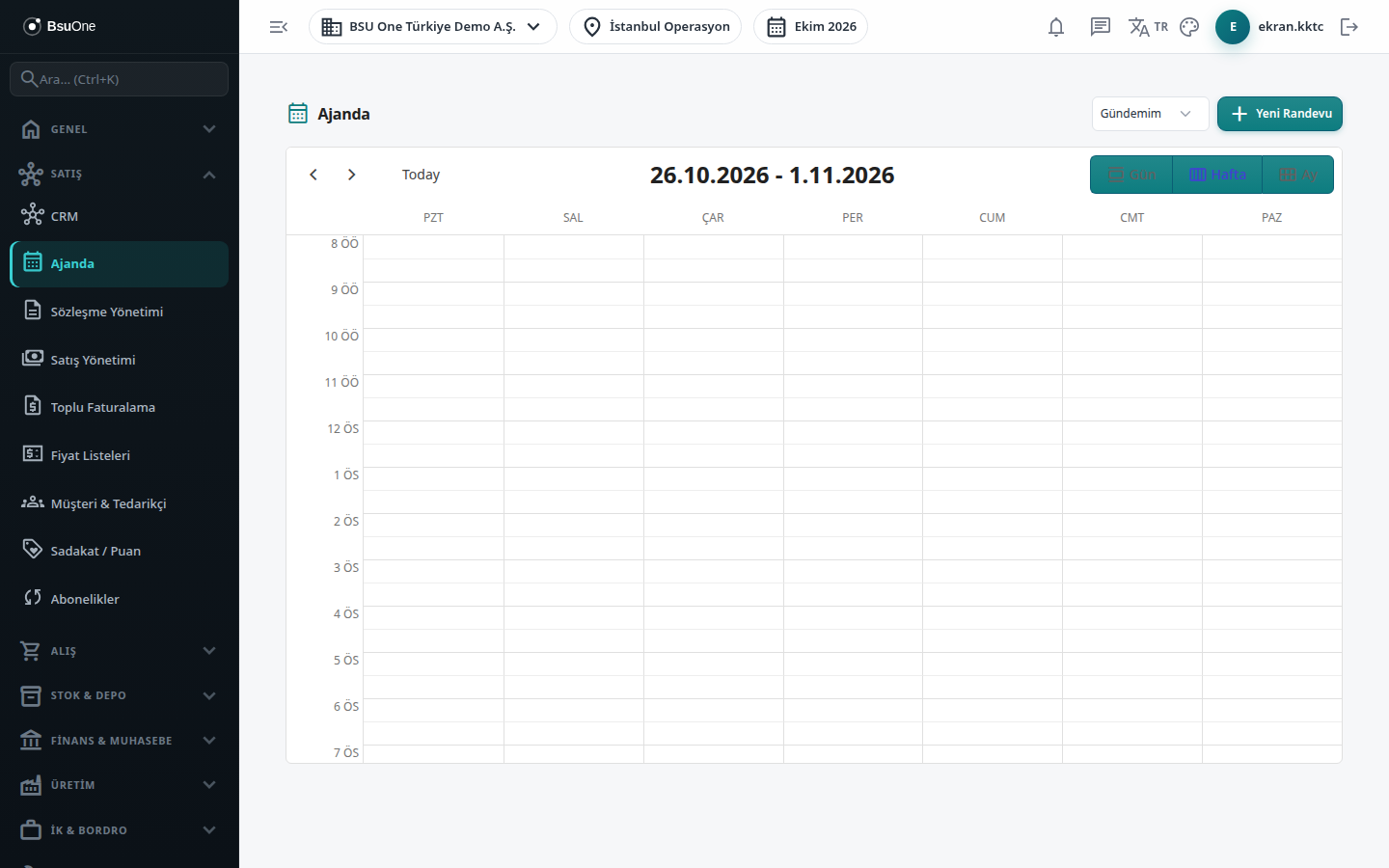Open notifications bell

(x=1056, y=27)
